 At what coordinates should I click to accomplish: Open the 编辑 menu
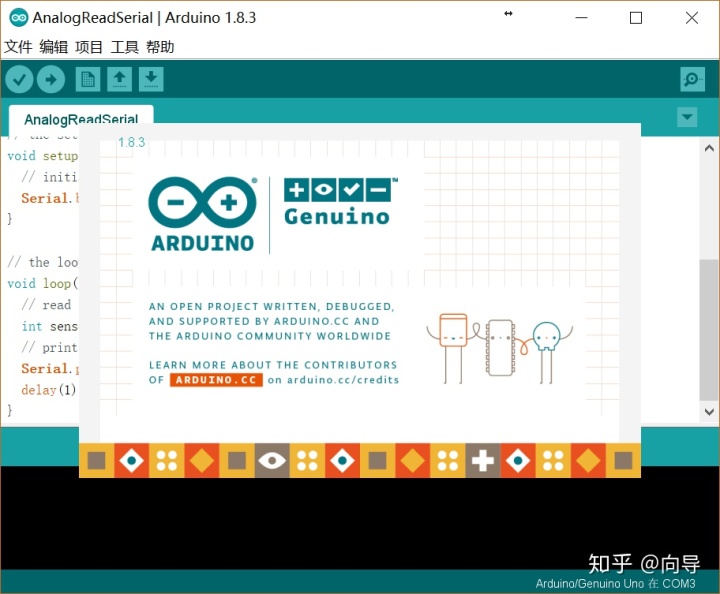pos(54,47)
